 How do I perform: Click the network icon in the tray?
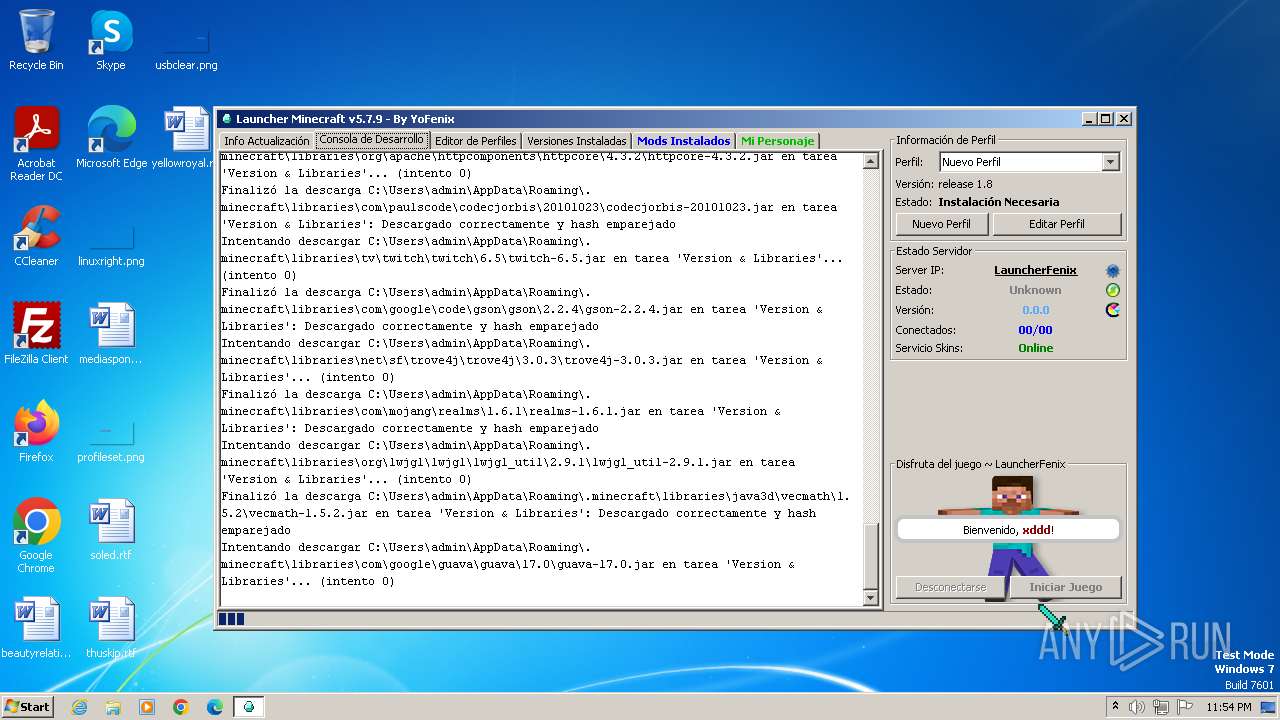pyautogui.click(x=1161, y=707)
